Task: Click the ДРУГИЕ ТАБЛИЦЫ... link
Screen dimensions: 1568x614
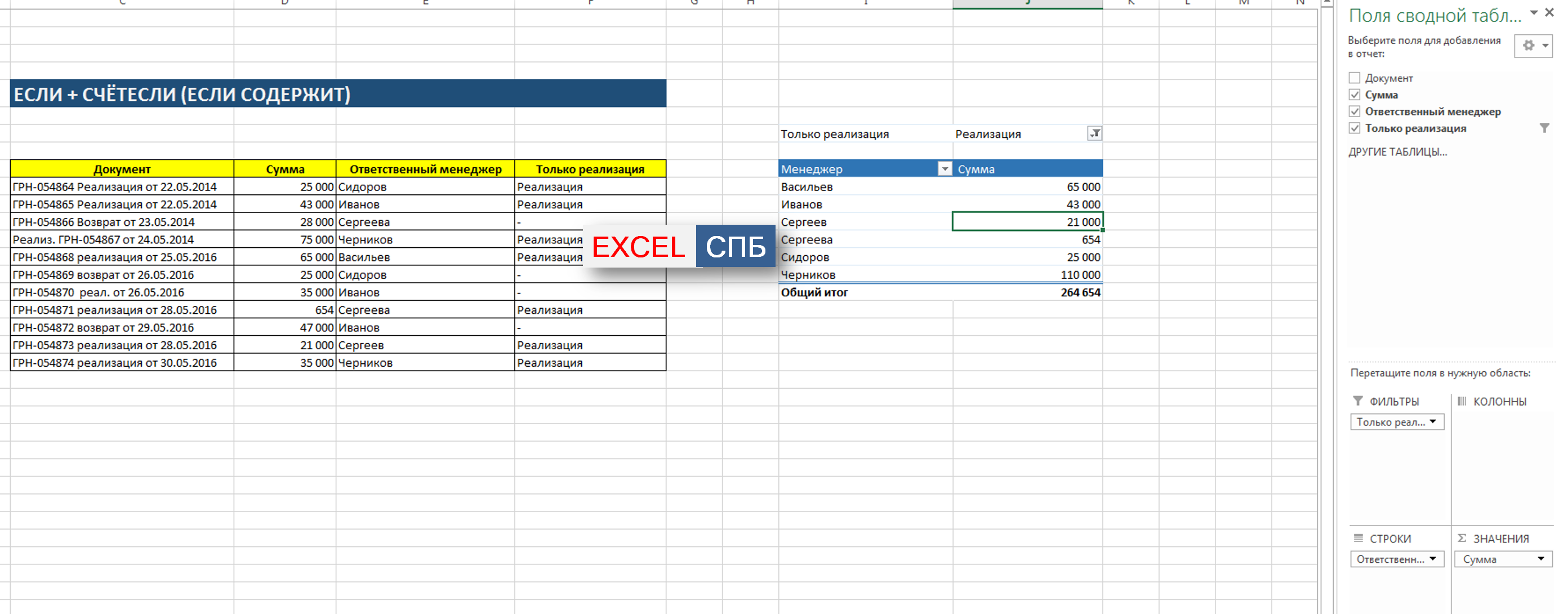Action: click(1397, 152)
